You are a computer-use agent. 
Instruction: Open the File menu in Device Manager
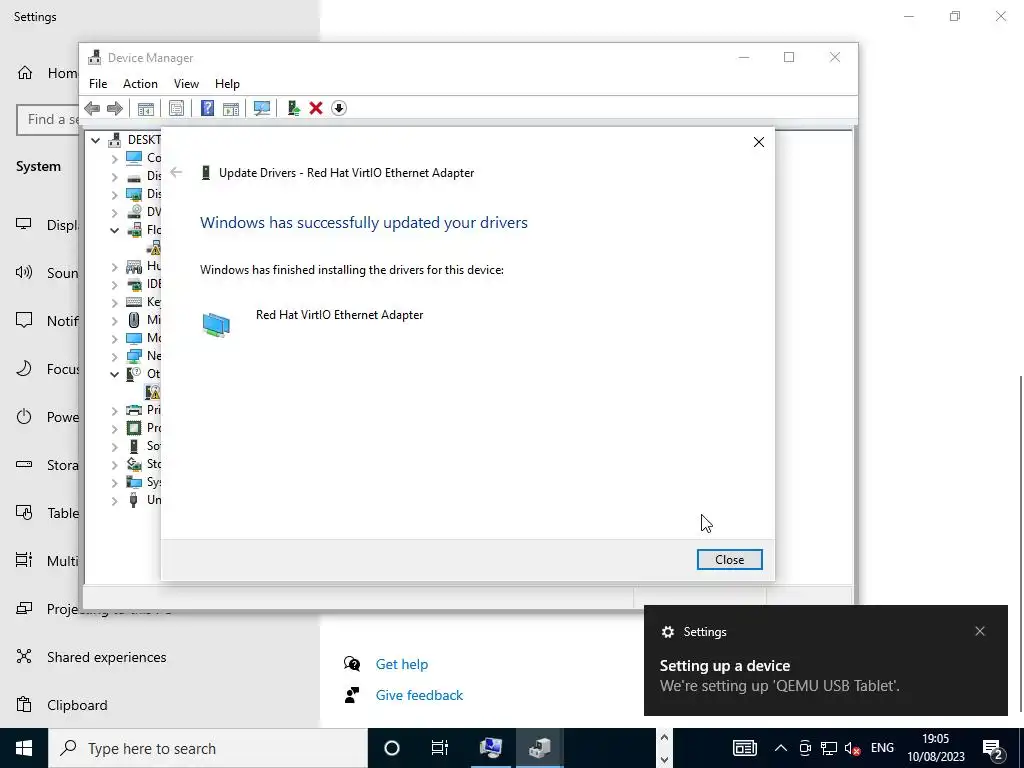point(98,84)
